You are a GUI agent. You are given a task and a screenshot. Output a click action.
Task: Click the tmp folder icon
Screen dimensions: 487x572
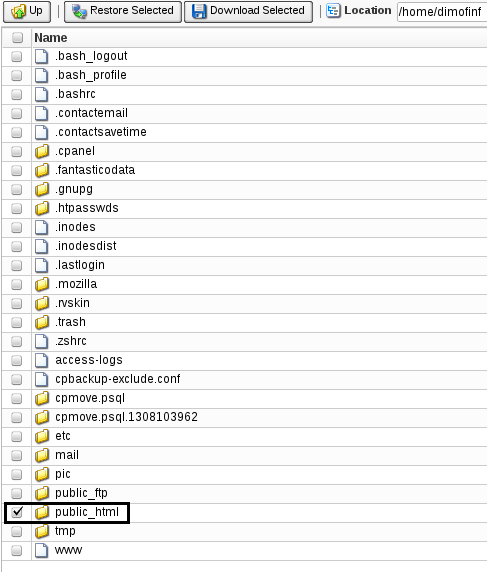pos(42,532)
